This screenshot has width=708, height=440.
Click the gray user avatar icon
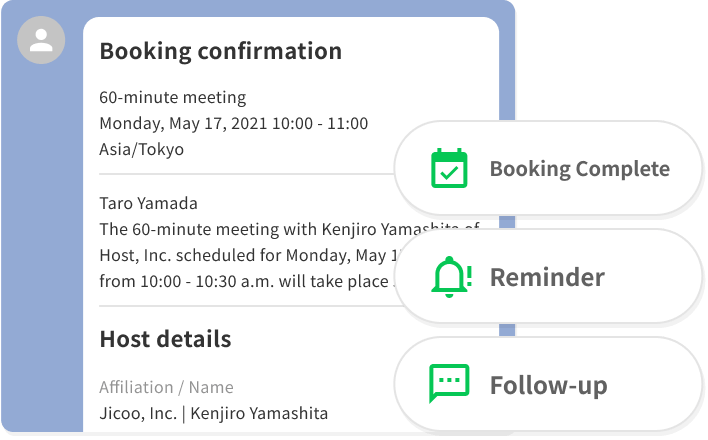click(41, 41)
